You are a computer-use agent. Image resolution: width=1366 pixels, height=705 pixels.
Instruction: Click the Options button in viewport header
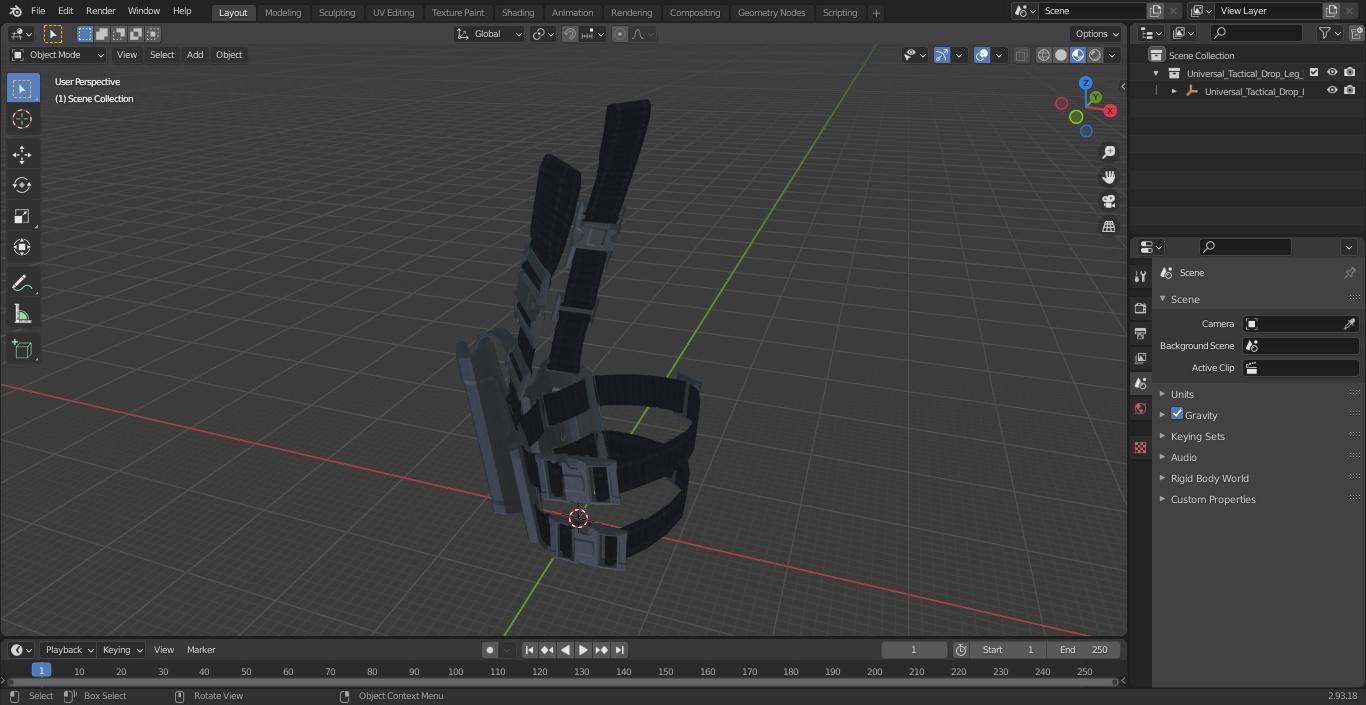tap(1098, 34)
